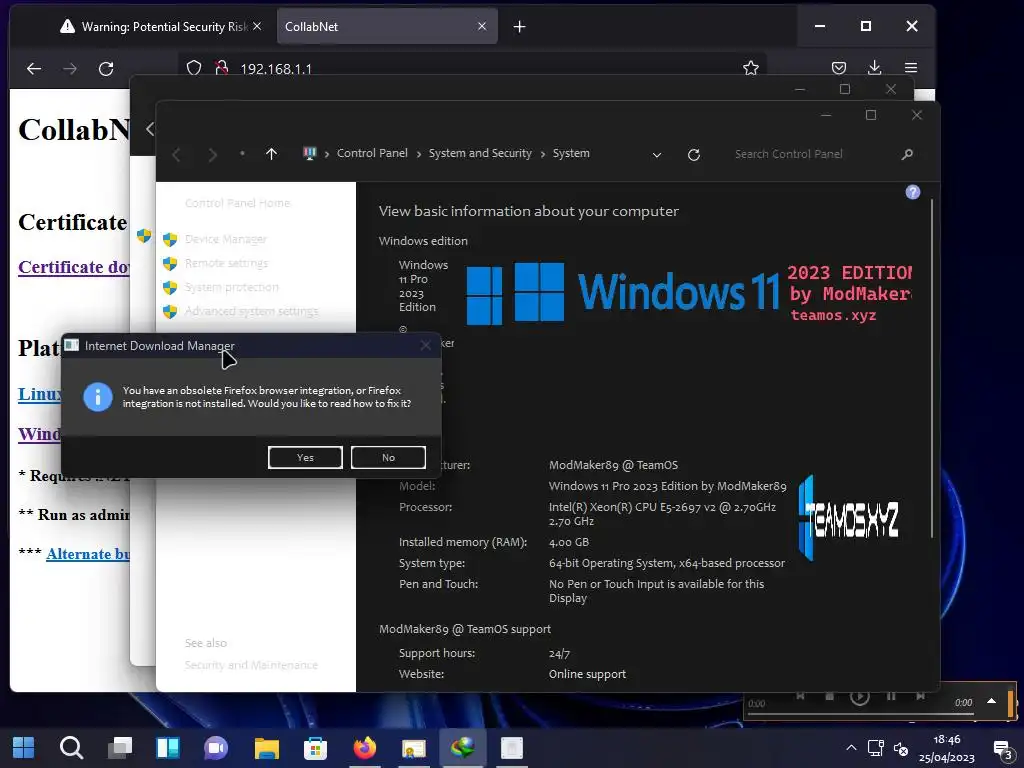This screenshot has height=768, width=1024.
Task: Click Yes in Internet Download Manager dialog
Action: (x=305, y=457)
